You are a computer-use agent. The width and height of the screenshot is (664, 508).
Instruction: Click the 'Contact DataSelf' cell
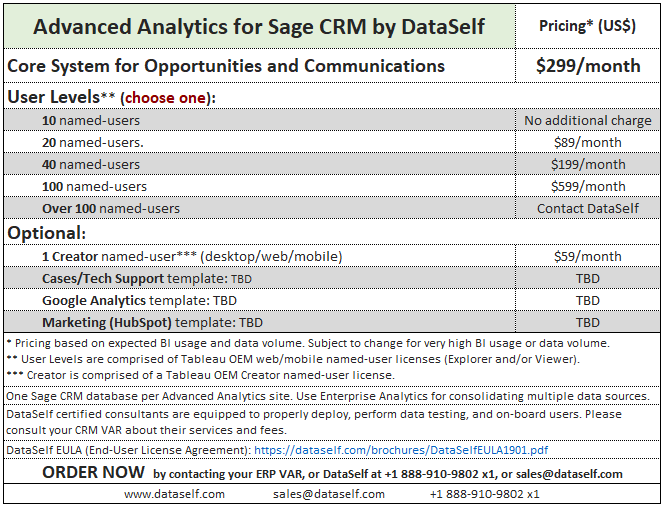588,208
